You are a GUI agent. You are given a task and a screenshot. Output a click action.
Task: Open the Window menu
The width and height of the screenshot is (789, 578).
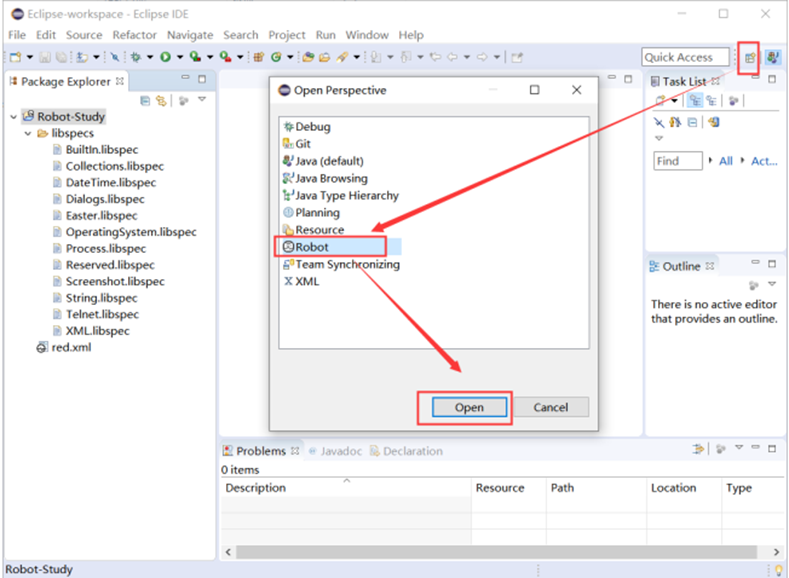[367, 35]
